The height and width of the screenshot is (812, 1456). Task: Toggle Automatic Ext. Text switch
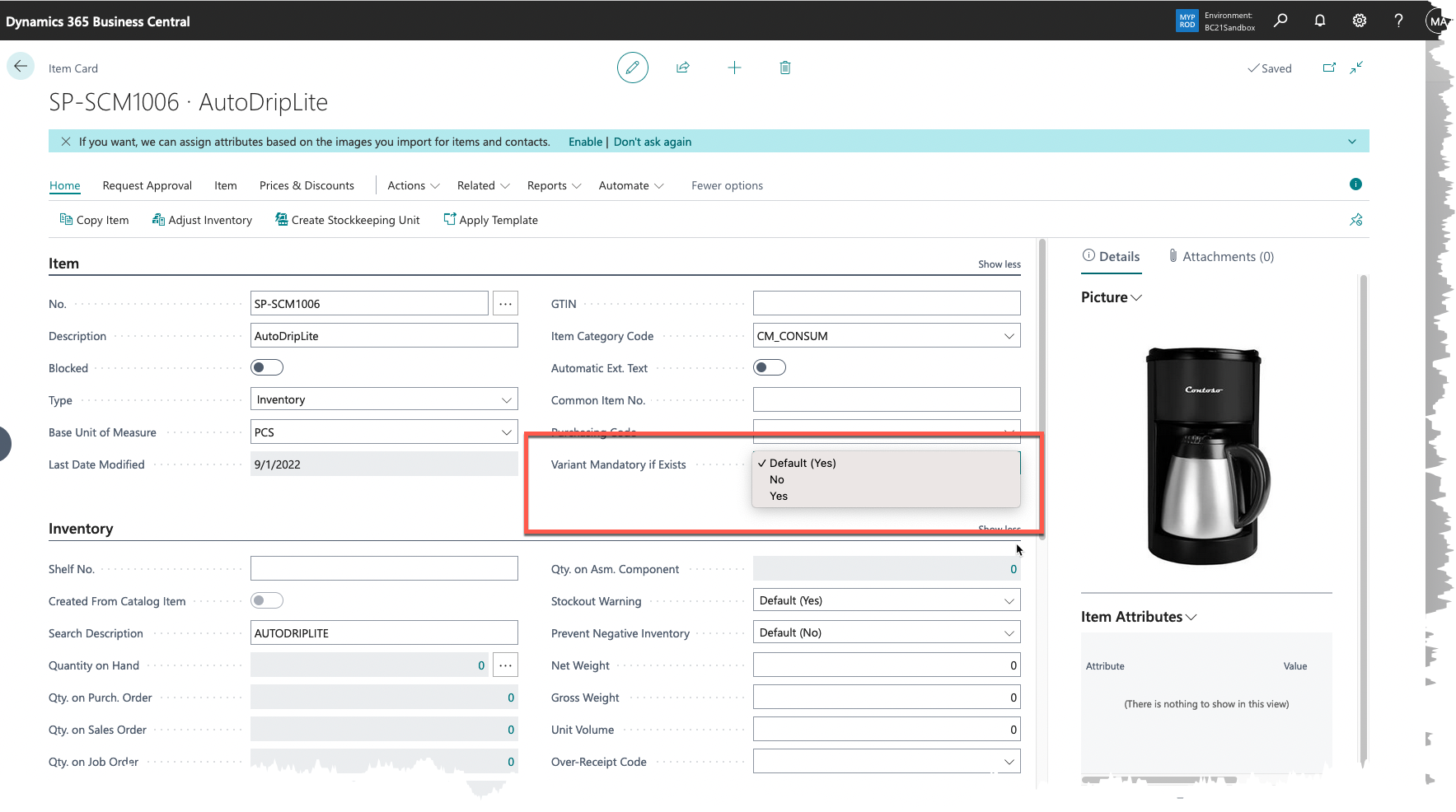(x=770, y=367)
